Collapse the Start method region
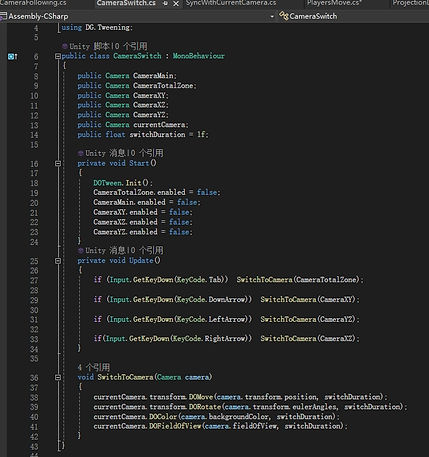The width and height of the screenshot is (429, 457). click(x=58, y=163)
